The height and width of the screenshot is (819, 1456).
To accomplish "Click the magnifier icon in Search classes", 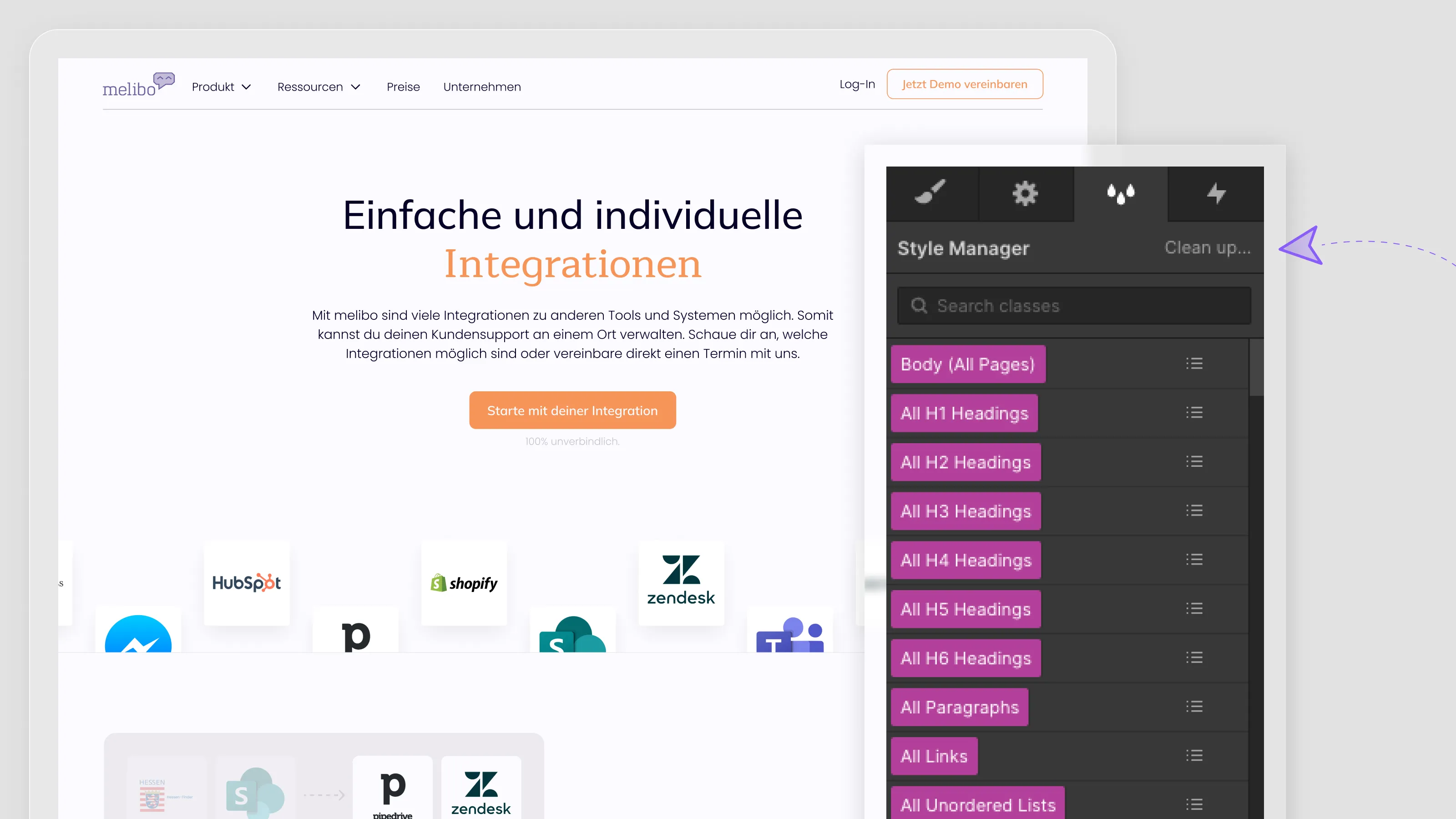I will click(x=919, y=305).
